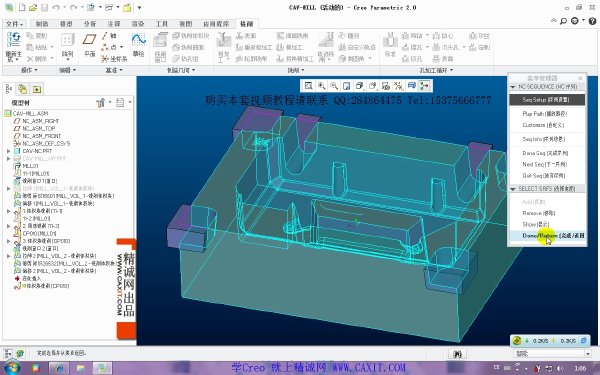Switch to Favorites tab icon
This screenshot has height=375, width=600.
pos(37,89)
